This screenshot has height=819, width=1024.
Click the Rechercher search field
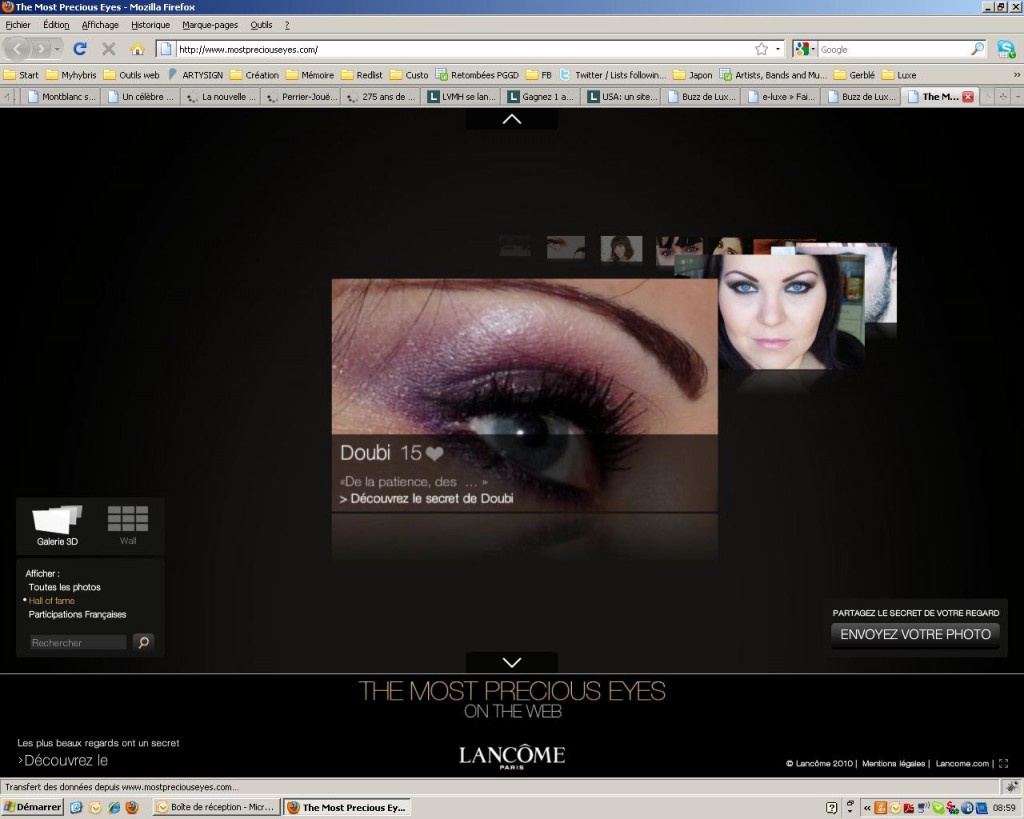(78, 643)
